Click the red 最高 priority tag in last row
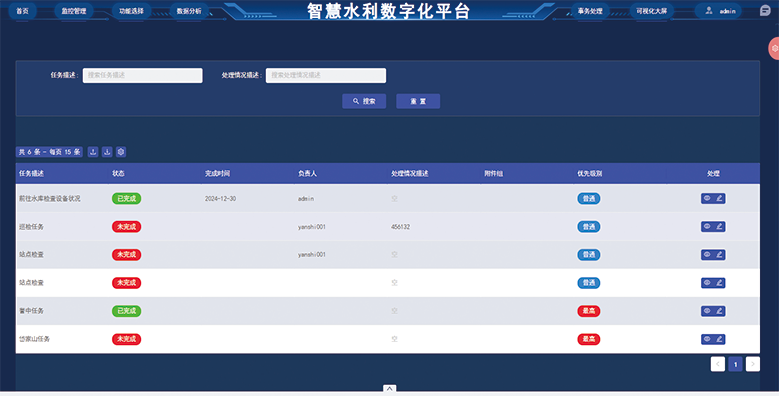The height and width of the screenshot is (396, 779). [589, 339]
